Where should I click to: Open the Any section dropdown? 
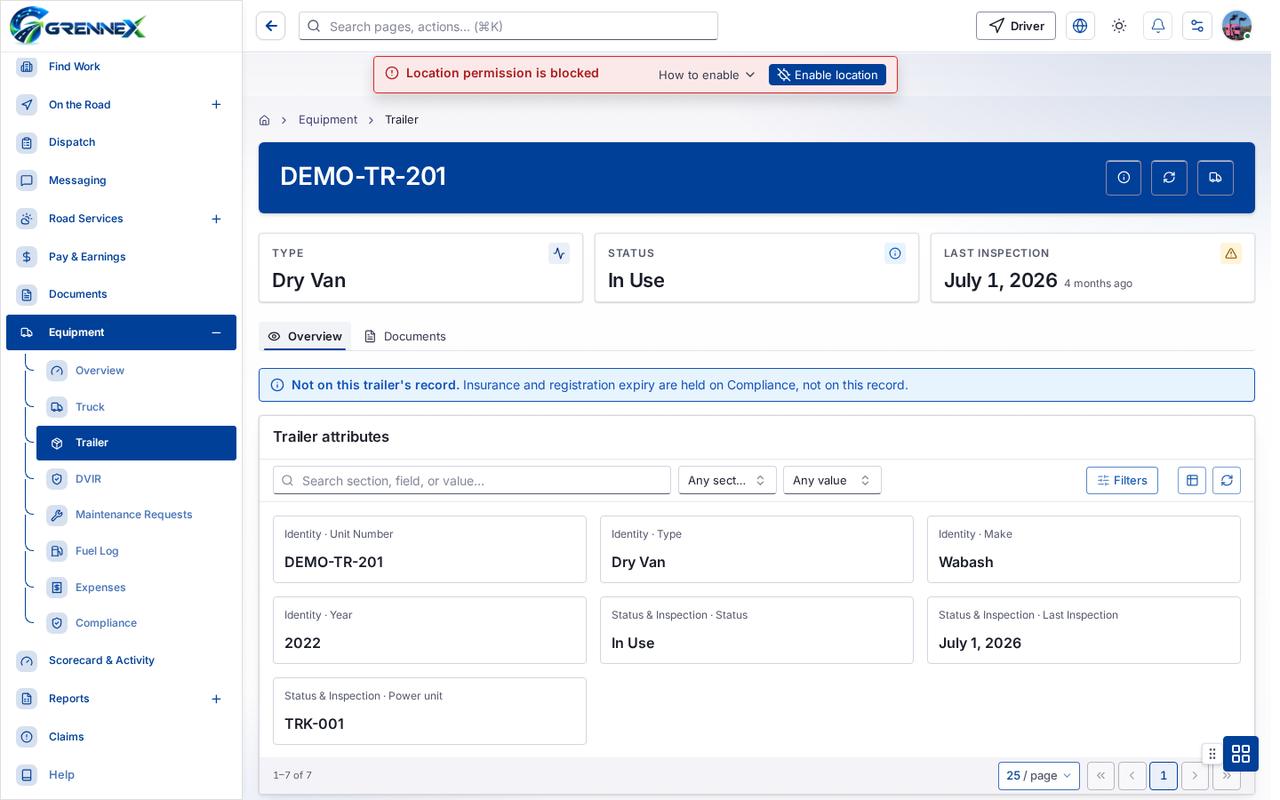tap(727, 480)
